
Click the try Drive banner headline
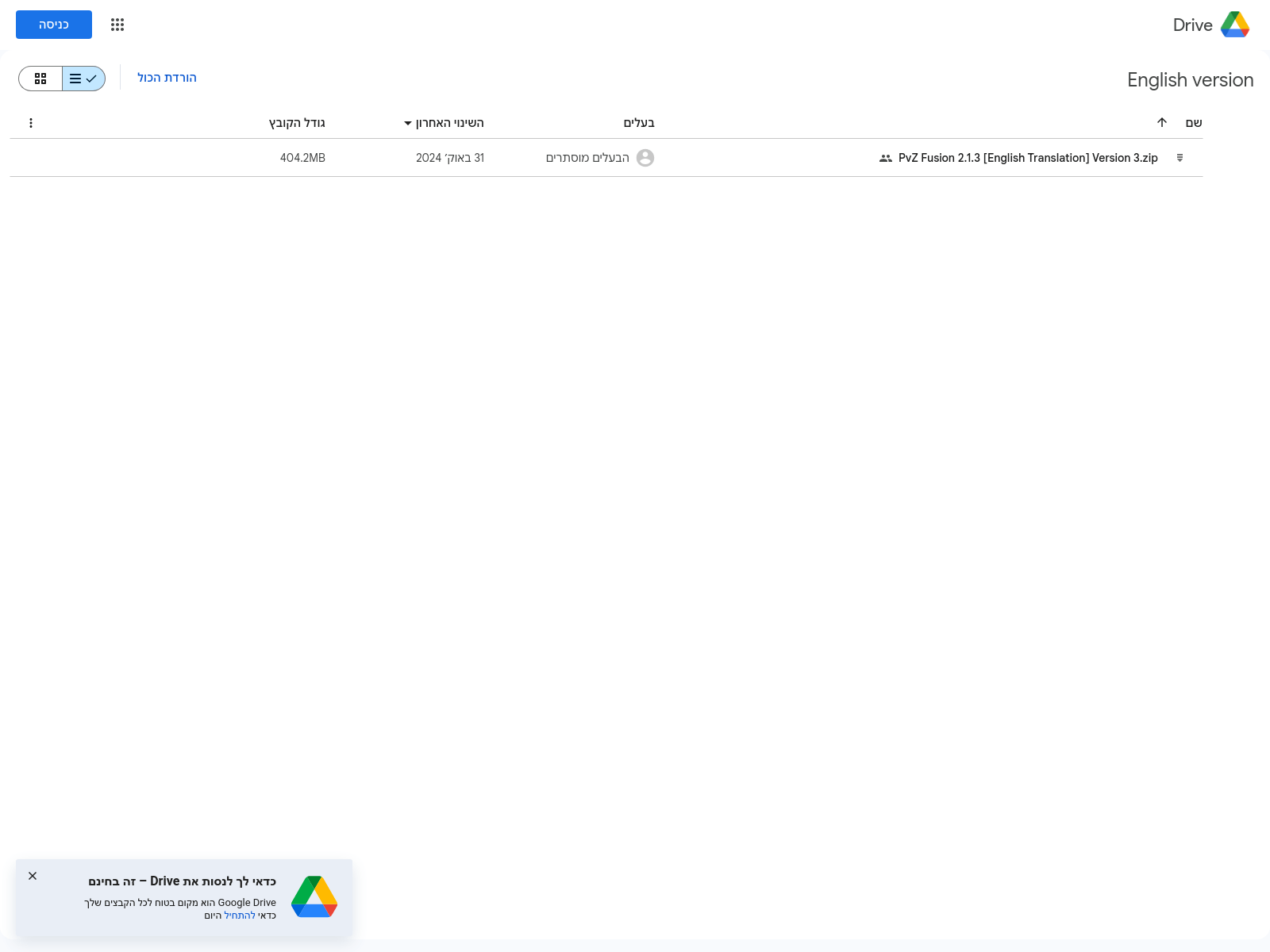(182, 881)
